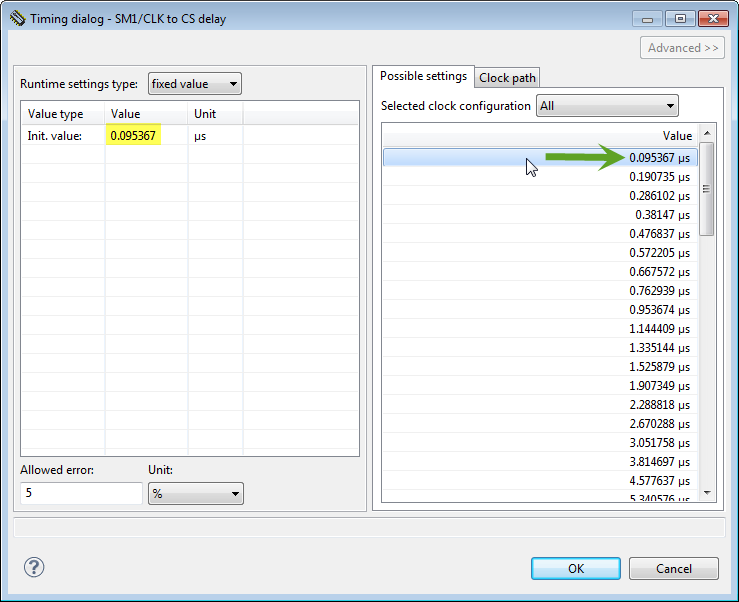Close the Timing dialog window

[712, 18]
